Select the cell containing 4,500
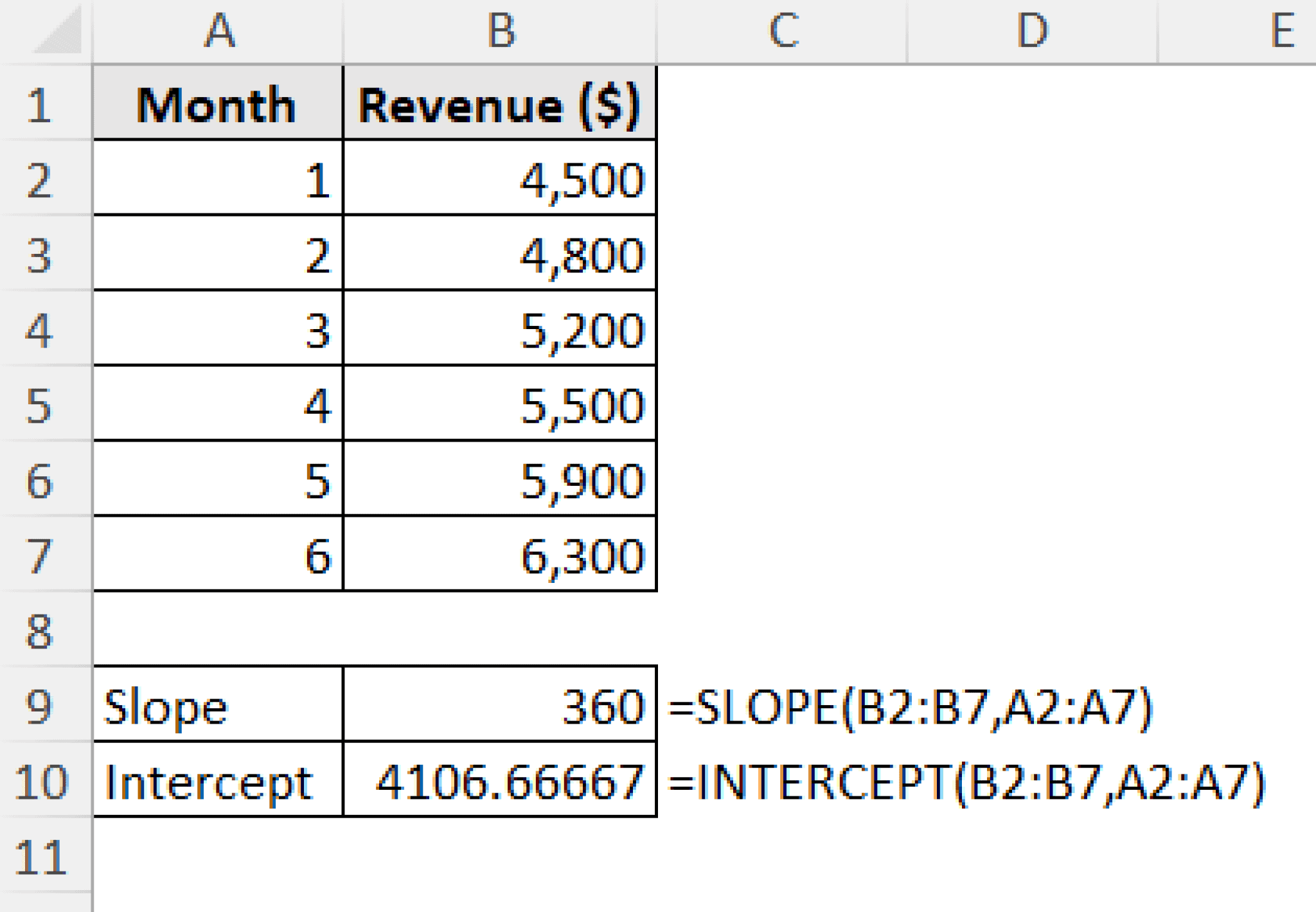The image size is (1316, 912). [501, 180]
